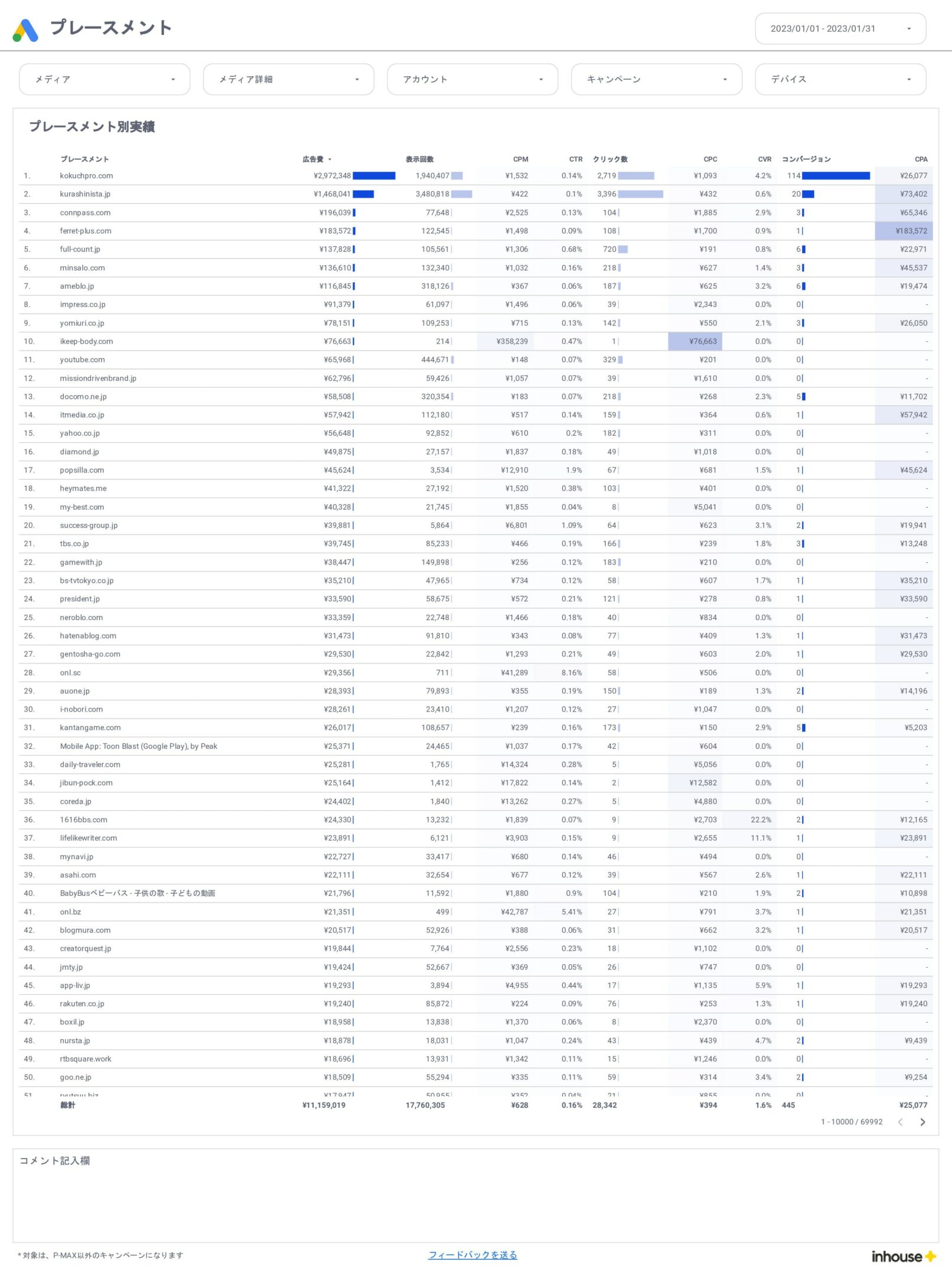Open the メディア詳細 filter dropdown
This screenshot has width=952, height=1269.
(288, 79)
